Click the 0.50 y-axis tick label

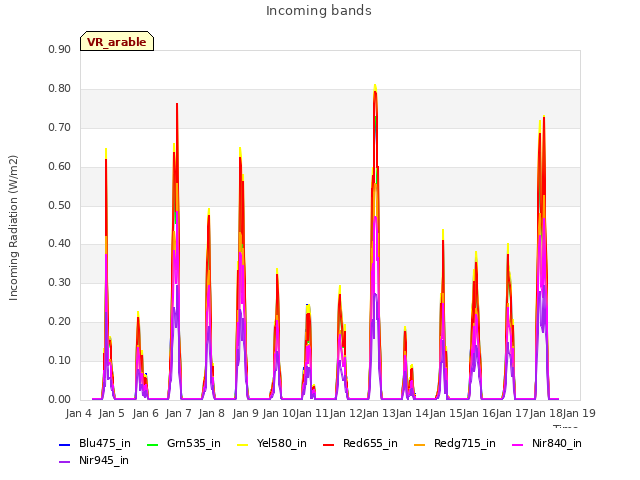click(60, 205)
